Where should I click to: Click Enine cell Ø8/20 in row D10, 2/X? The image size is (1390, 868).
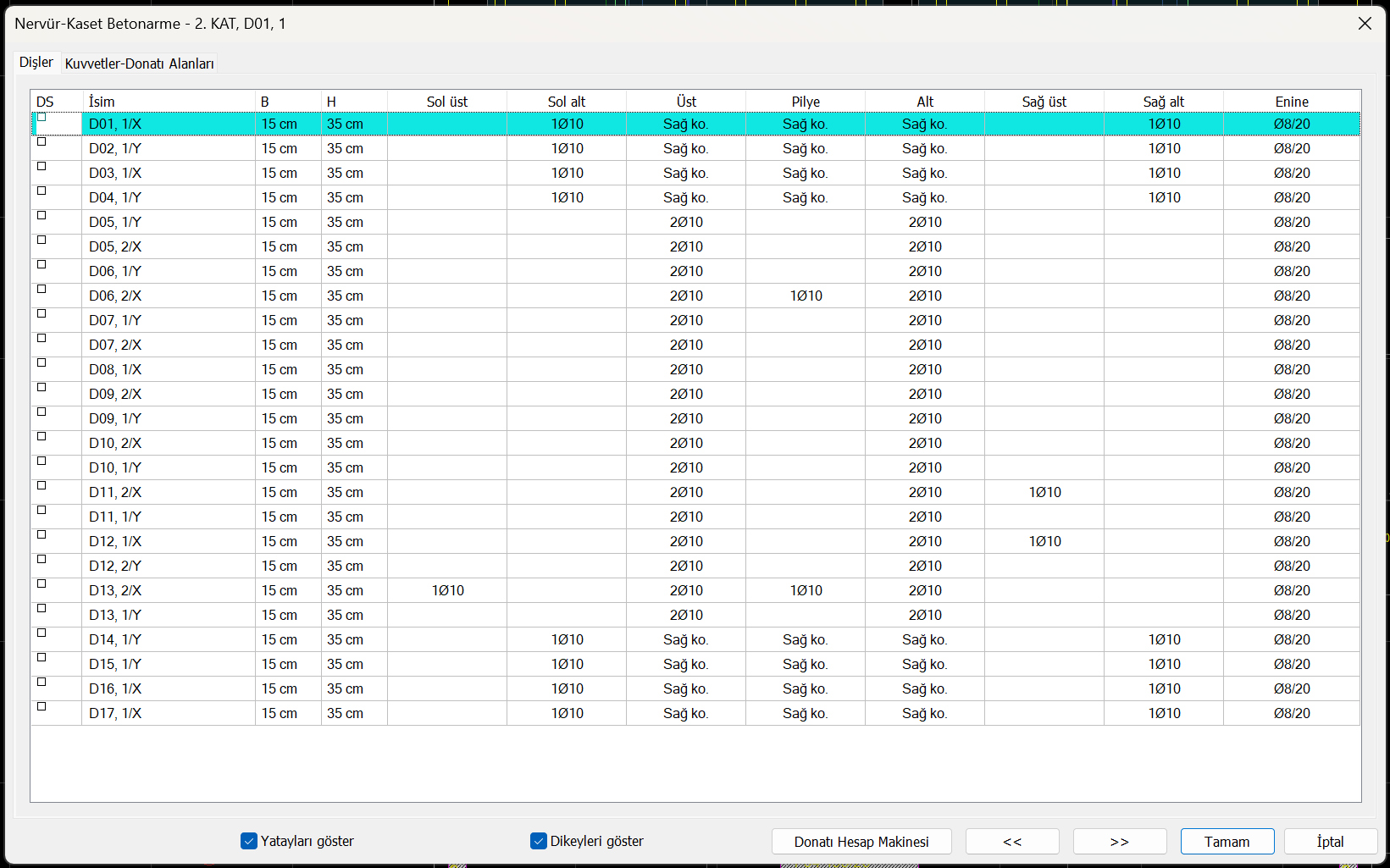1292,443
